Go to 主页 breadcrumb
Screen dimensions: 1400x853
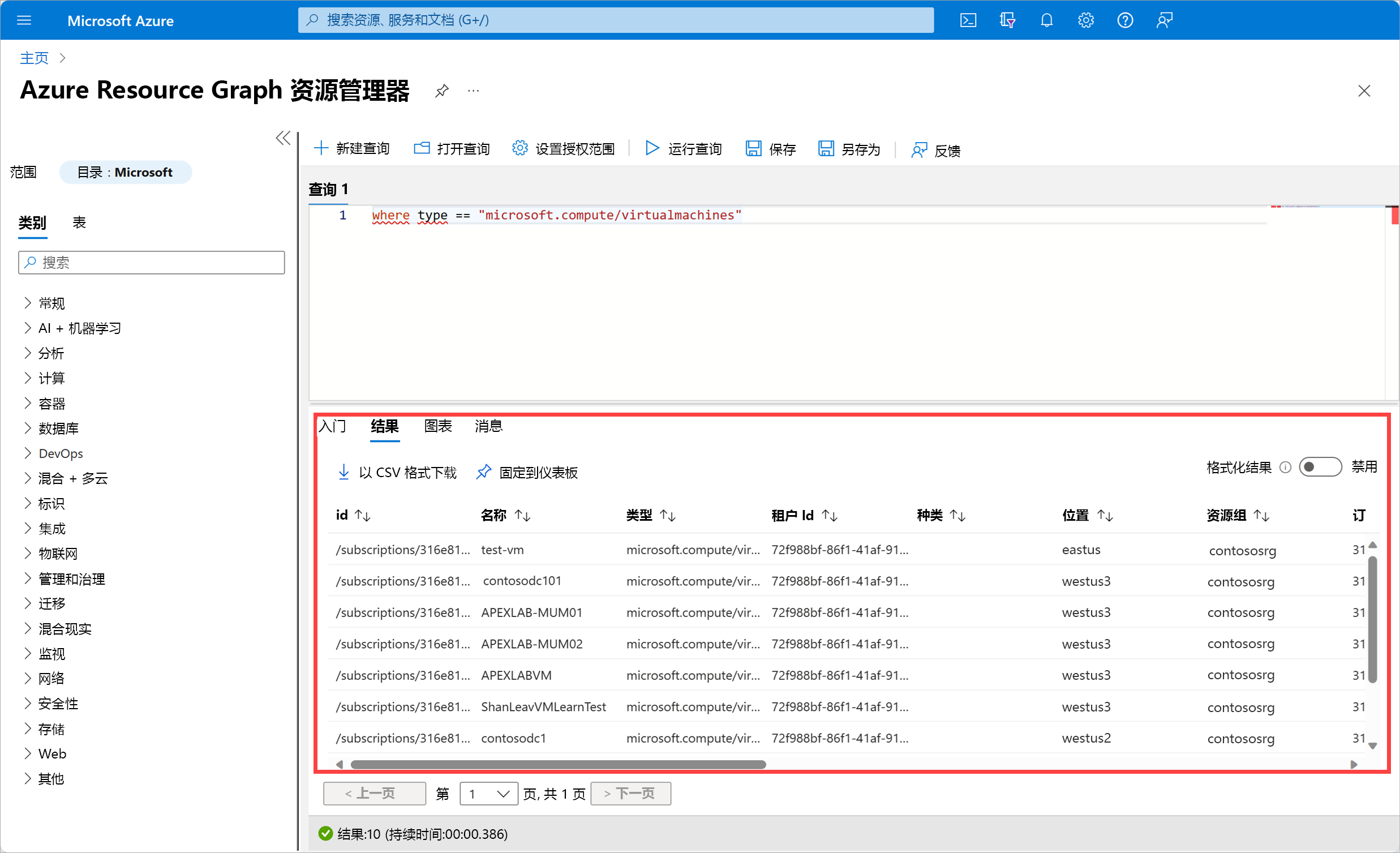[34, 58]
